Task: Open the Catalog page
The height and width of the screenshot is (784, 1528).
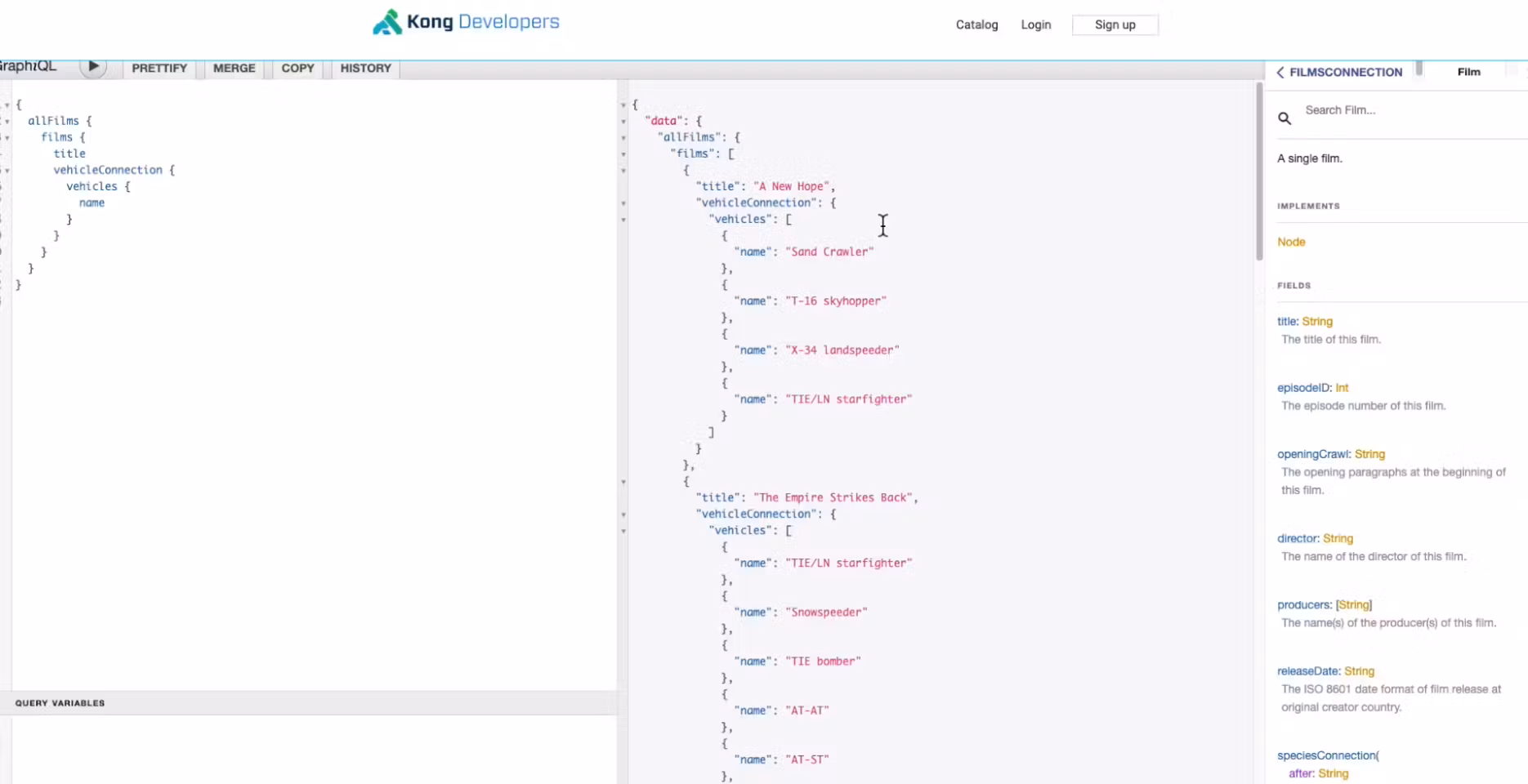Action: point(976,24)
